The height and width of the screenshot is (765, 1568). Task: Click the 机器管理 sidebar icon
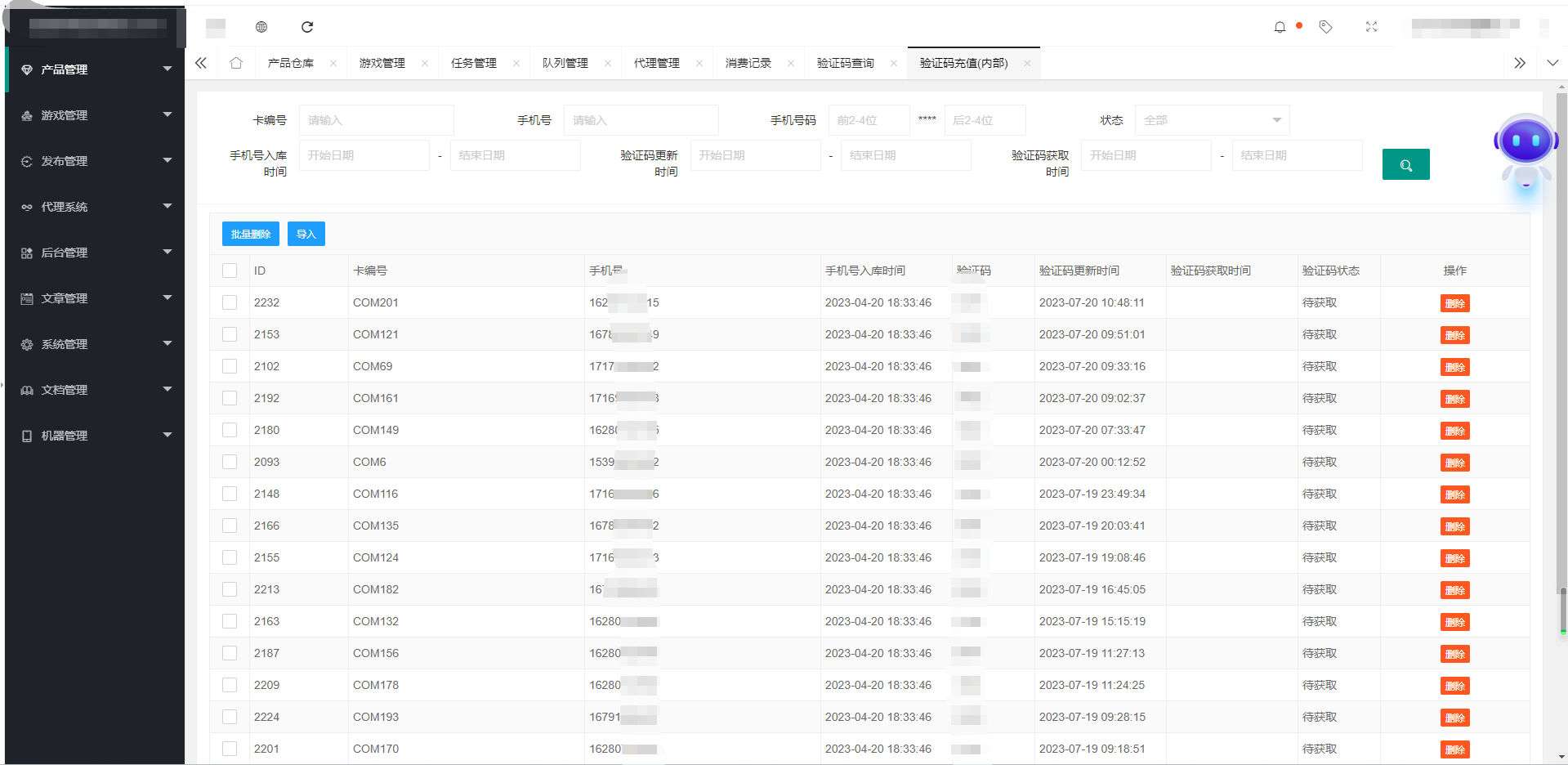[27, 436]
